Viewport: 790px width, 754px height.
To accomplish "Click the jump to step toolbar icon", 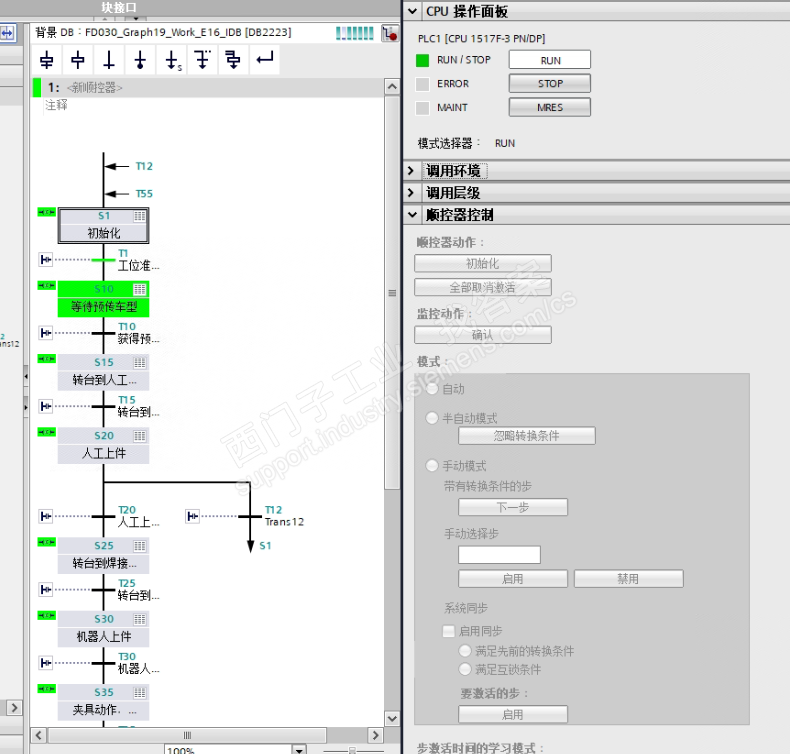I will [172, 59].
